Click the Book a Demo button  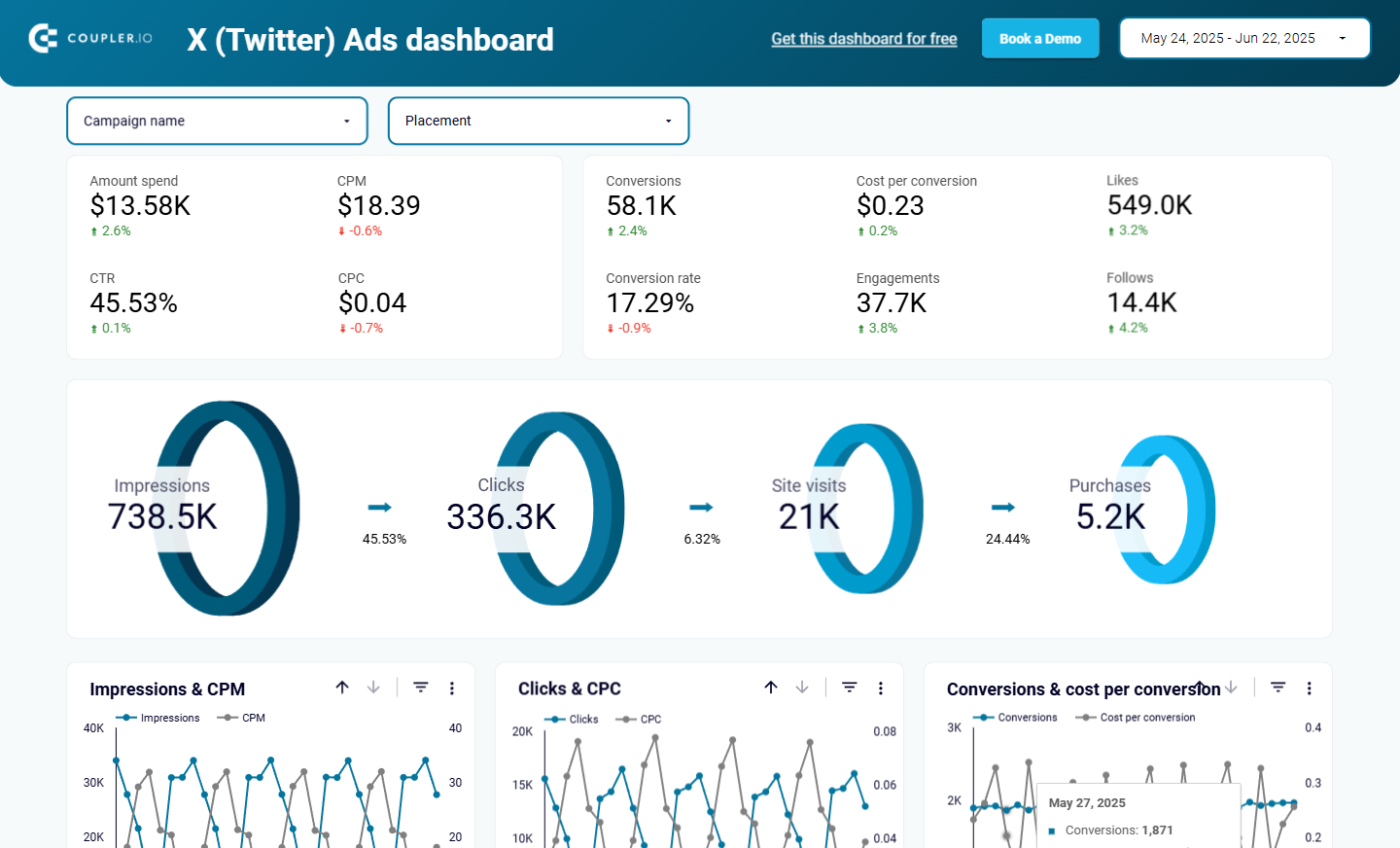pos(1040,39)
